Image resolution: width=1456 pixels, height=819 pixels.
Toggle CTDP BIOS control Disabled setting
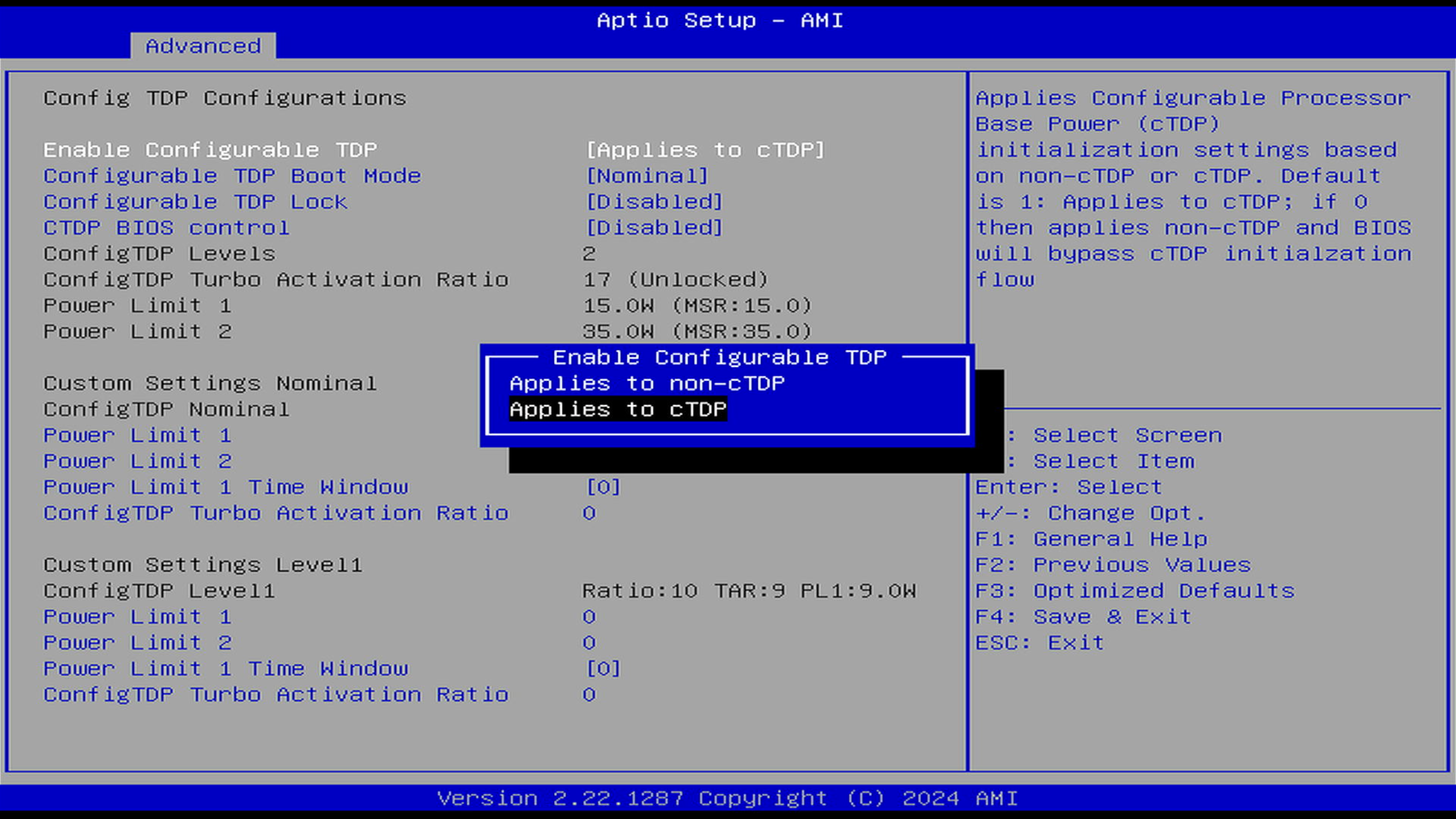click(654, 228)
